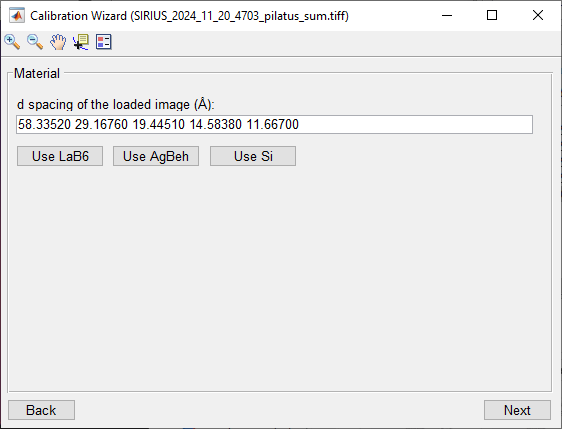Activate the Pan hand tool
This screenshot has height=429, width=562.
(58, 42)
